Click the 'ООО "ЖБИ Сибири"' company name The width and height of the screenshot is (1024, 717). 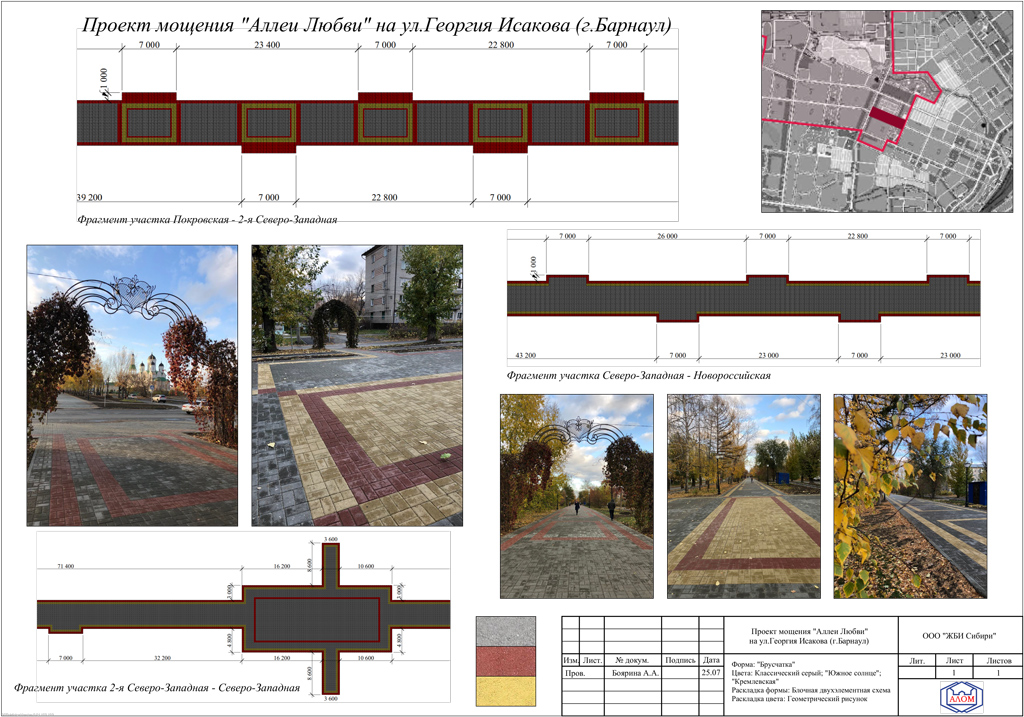[x=959, y=635]
